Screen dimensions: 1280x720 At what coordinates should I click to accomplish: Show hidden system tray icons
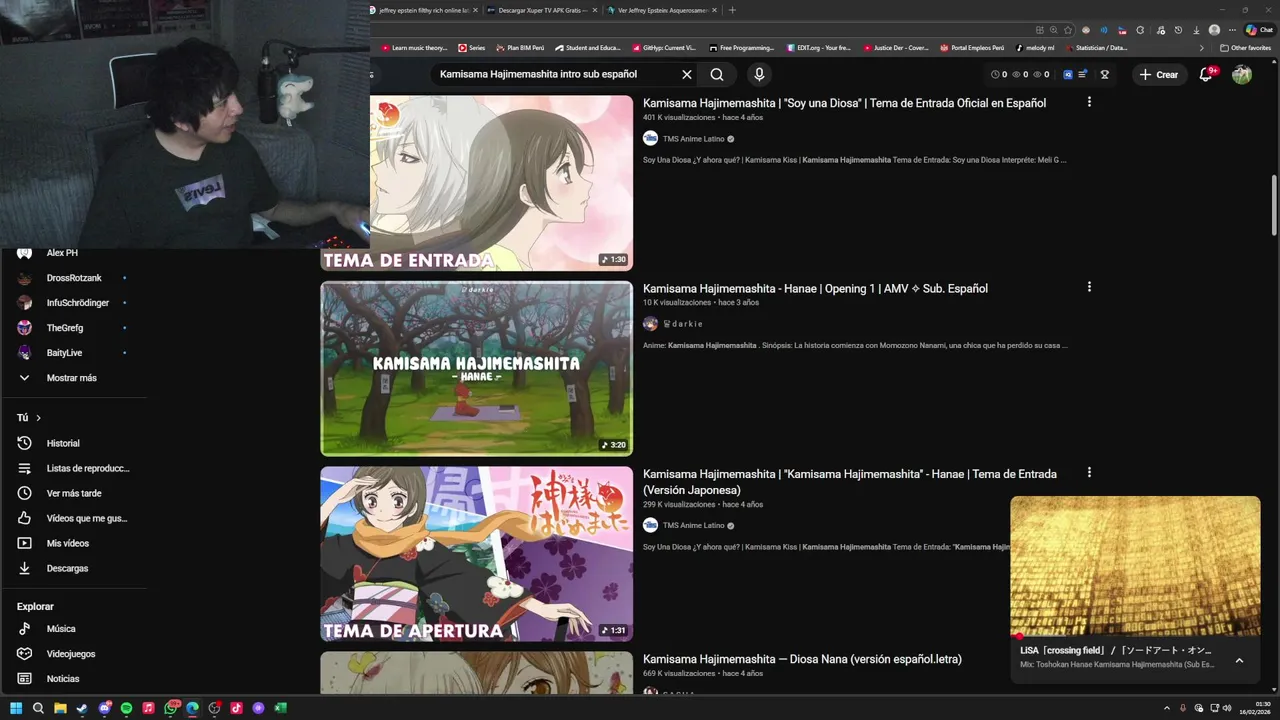1167,708
